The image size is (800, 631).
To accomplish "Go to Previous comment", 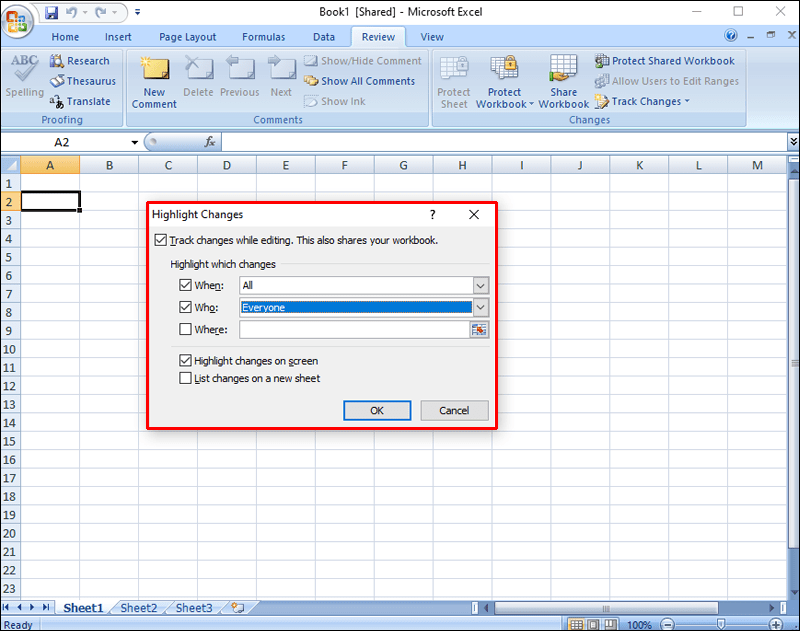I will (x=240, y=77).
